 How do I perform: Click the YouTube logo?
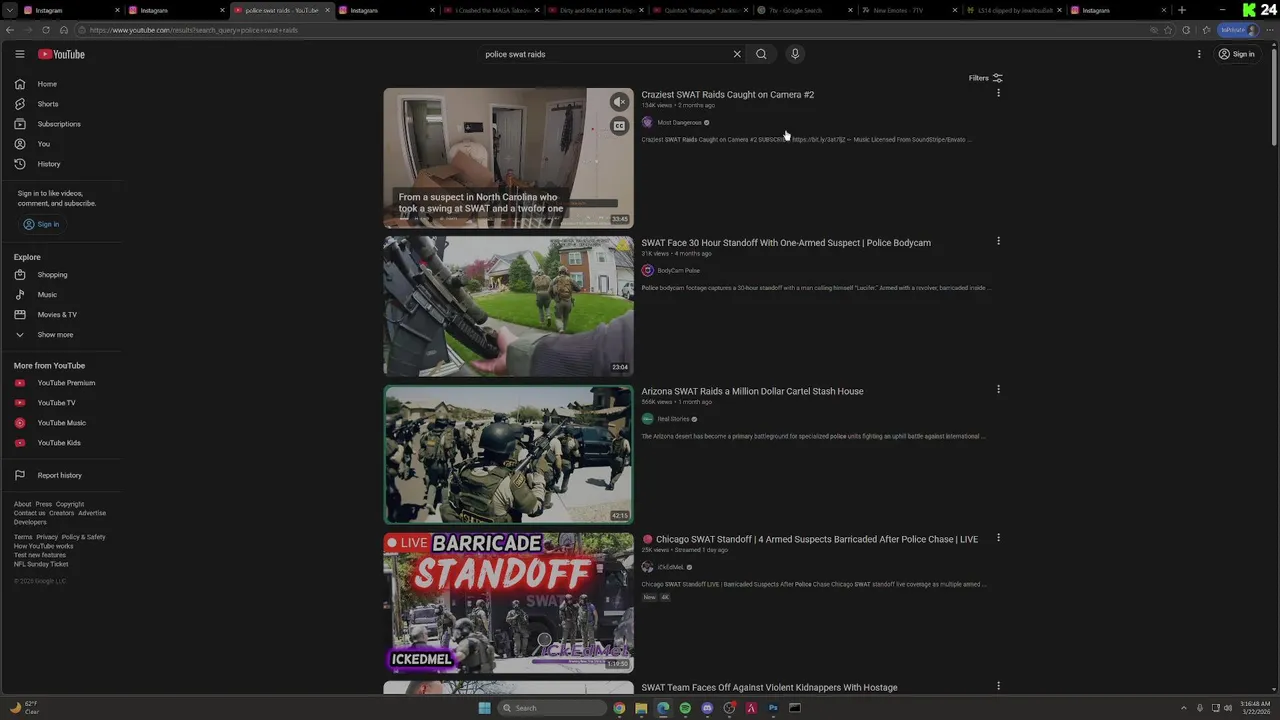61,54
